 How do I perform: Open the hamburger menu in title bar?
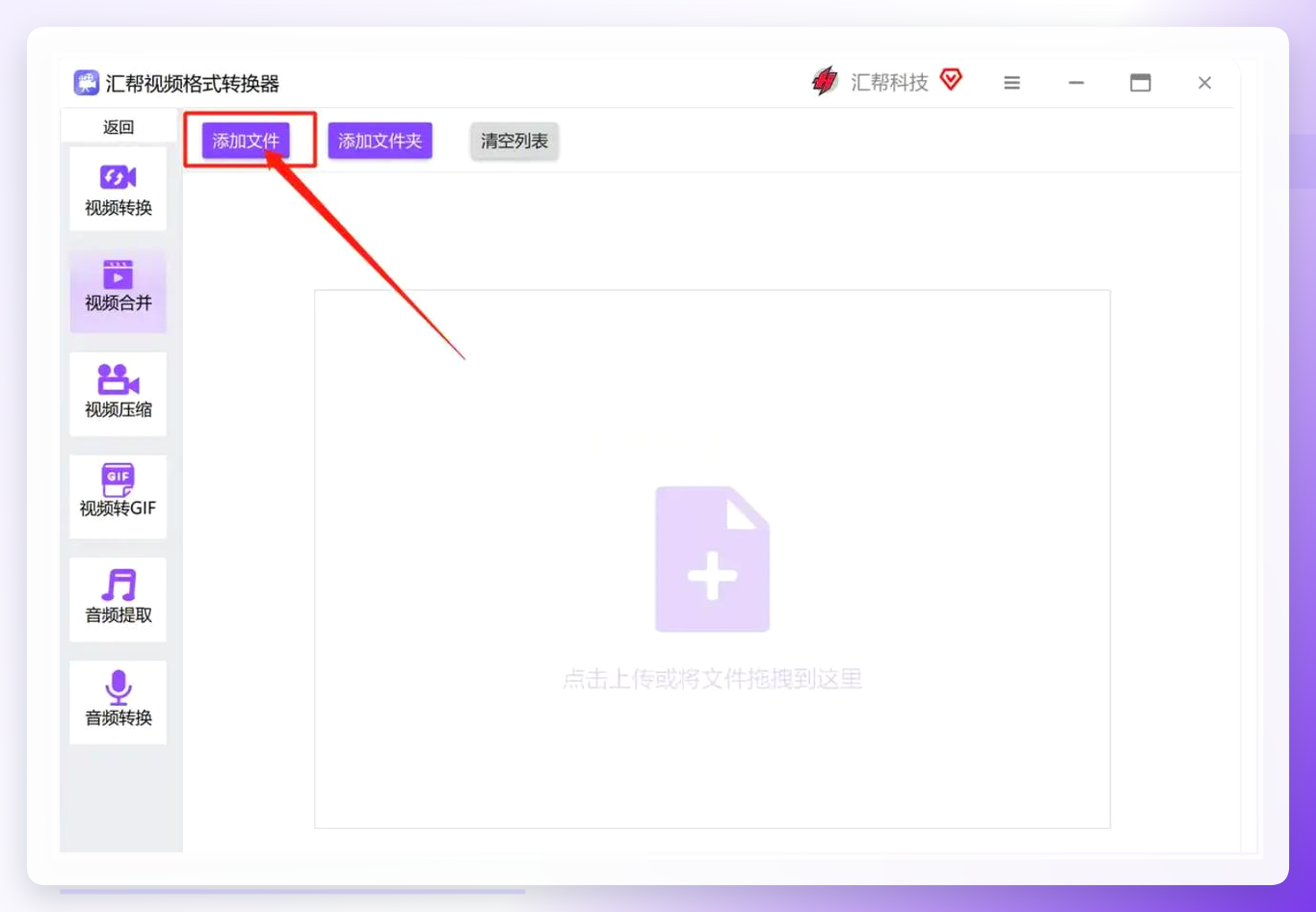[1012, 83]
